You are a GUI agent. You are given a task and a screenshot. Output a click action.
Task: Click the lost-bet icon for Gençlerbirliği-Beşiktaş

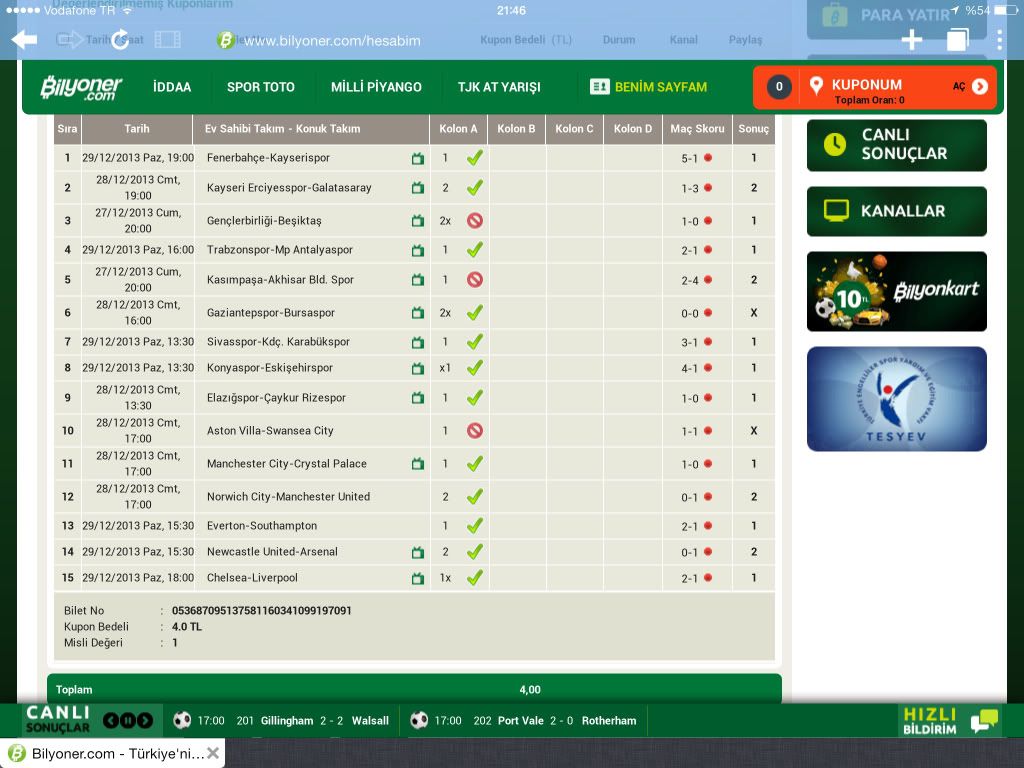(x=475, y=221)
